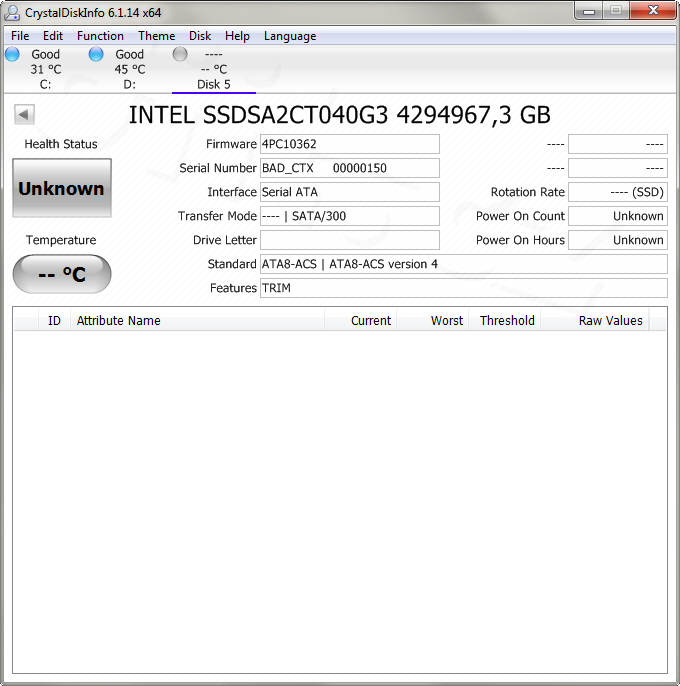
Task: Select the C: disk tab showing 31 °C
Action: pyautogui.click(x=46, y=69)
